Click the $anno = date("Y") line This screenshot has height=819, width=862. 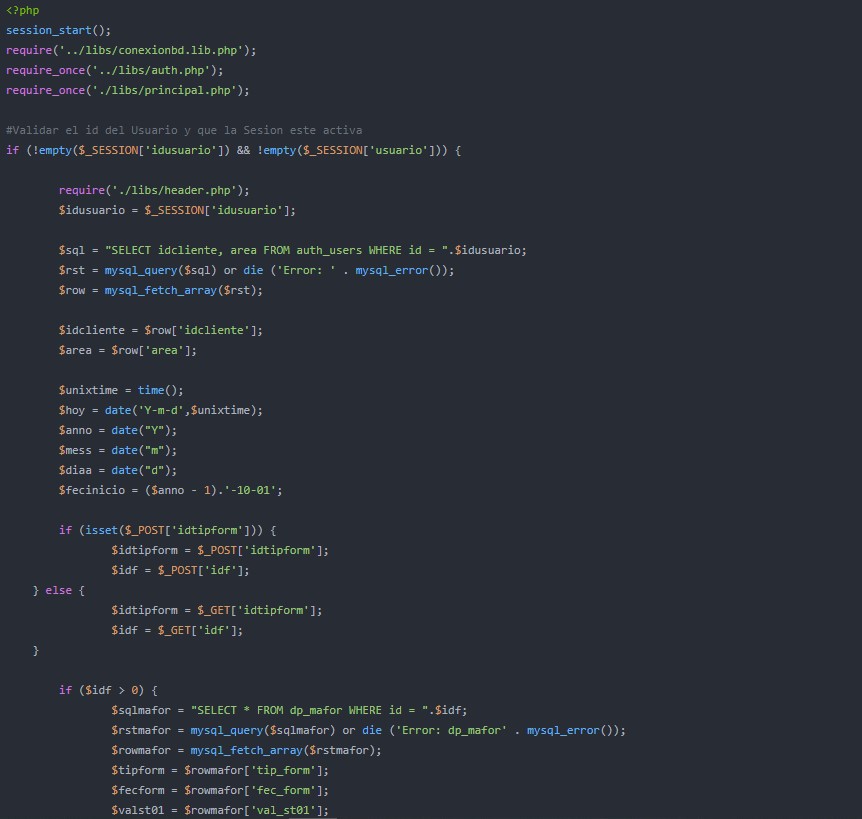[x=118, y=430]
